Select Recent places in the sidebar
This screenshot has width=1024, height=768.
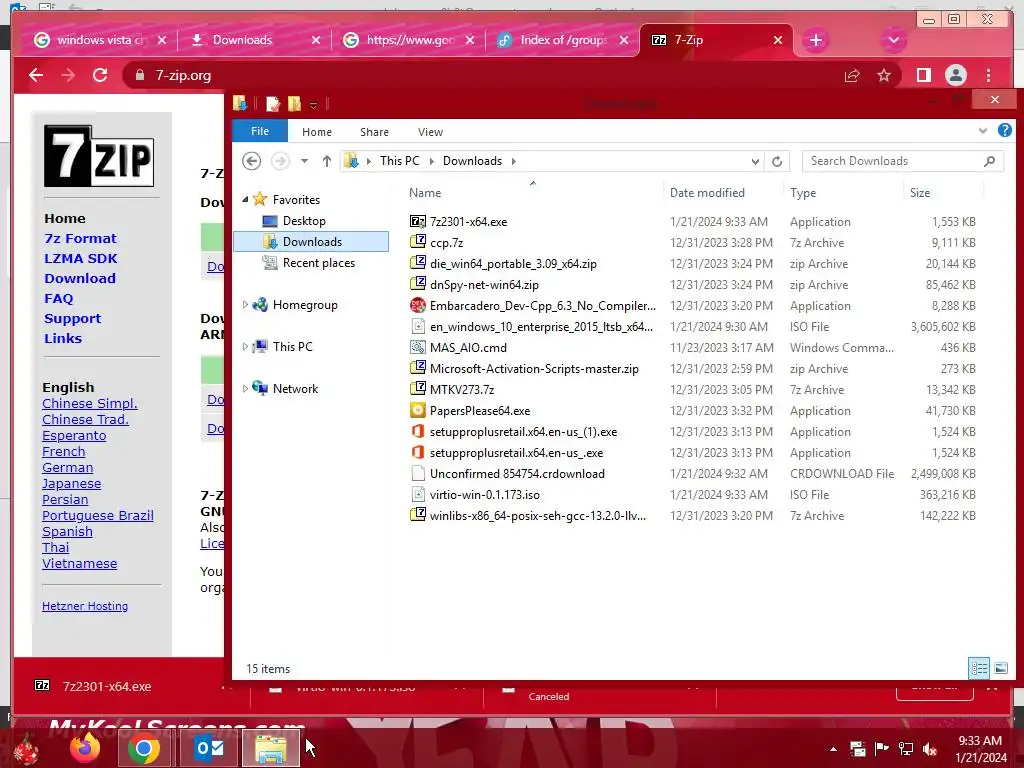pyautogui.click(x=319, y=263)
